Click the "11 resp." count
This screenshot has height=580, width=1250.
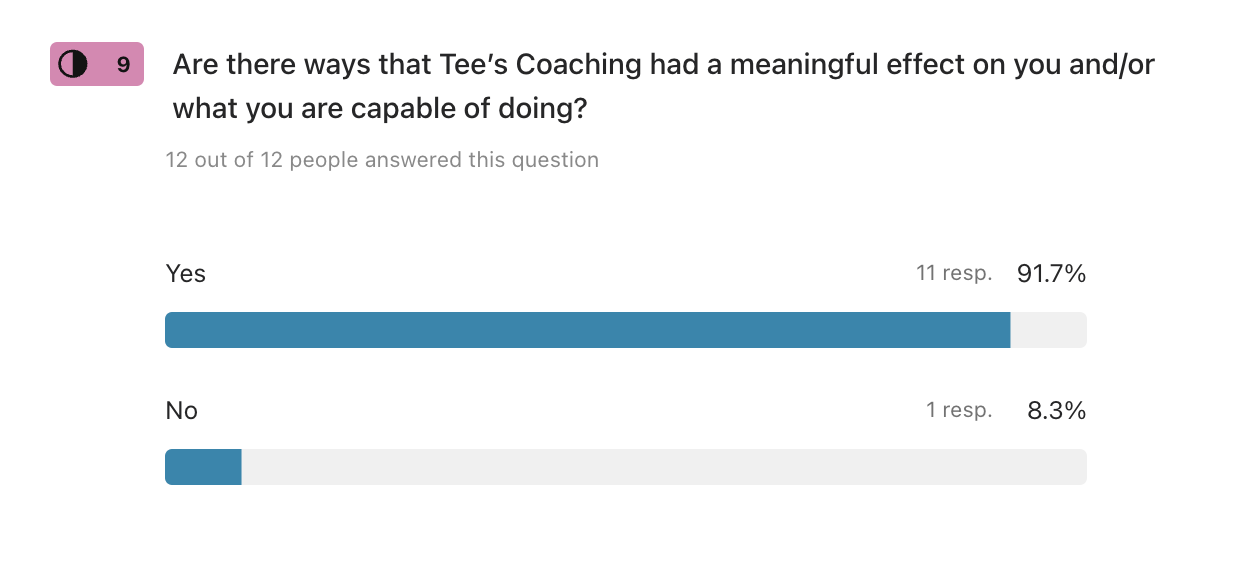pyautogui.click(x=954, y=273)
